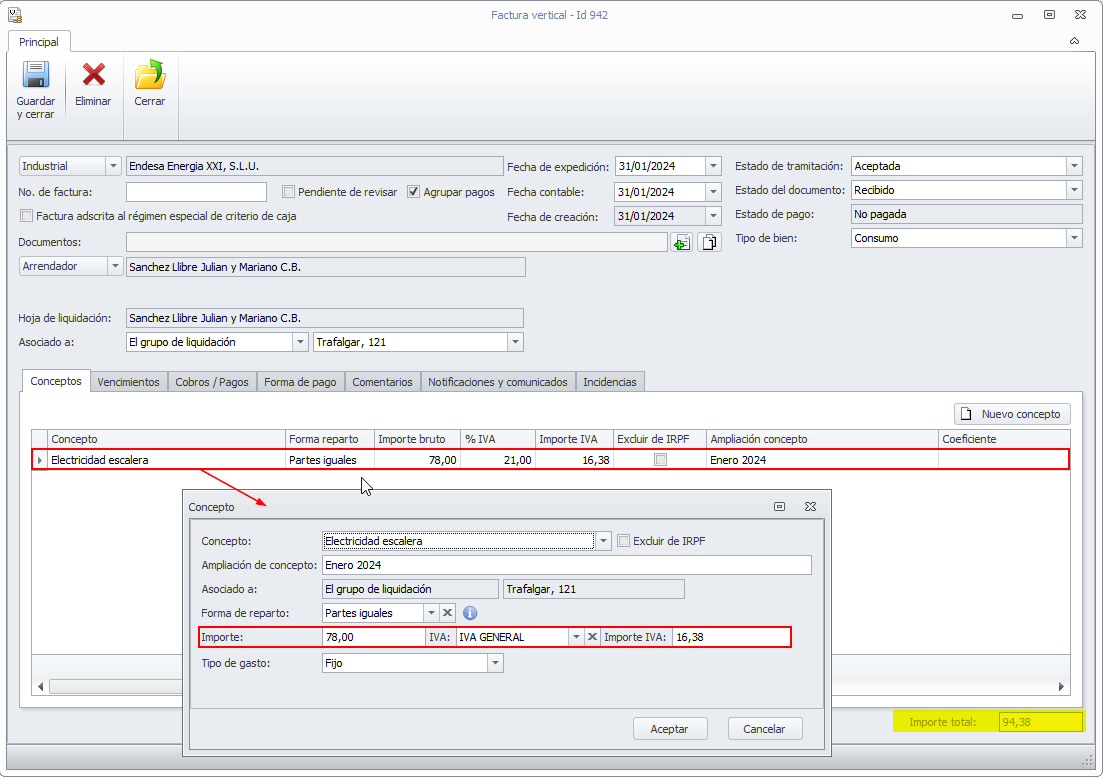Viewport: 1103px width, 777px height.
Task: Click the Cerrar folder icon
Action: click(150, 76)
